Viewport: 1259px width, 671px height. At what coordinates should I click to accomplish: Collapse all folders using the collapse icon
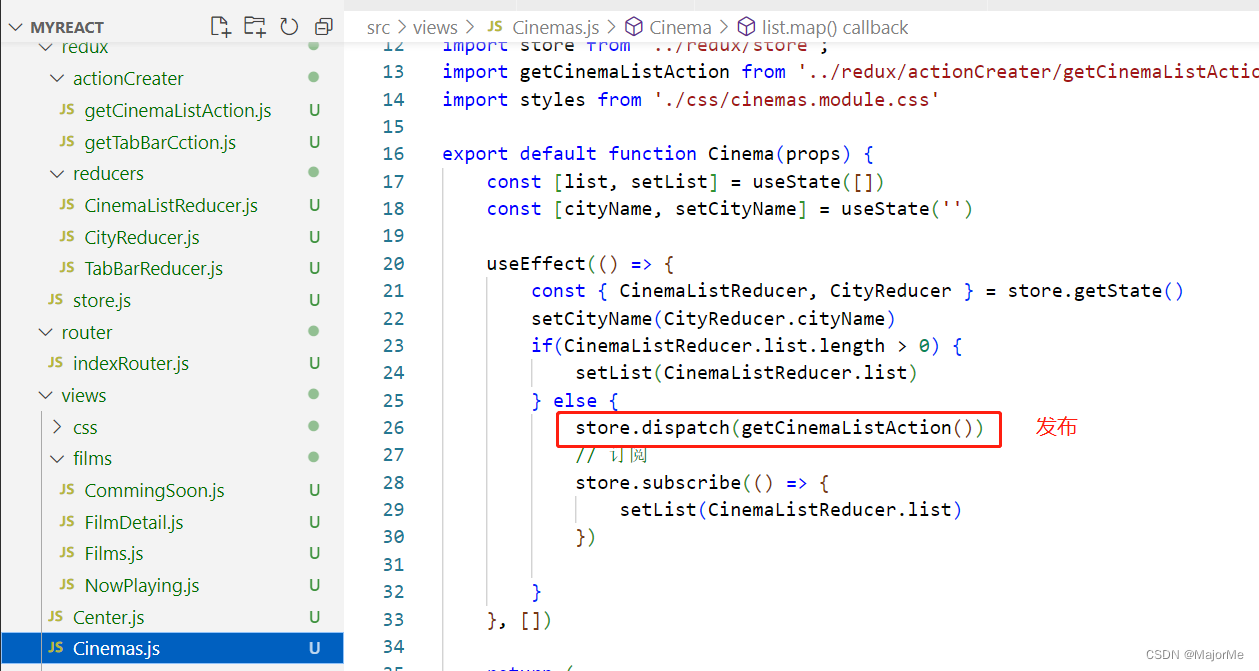(x=323, y=27)
